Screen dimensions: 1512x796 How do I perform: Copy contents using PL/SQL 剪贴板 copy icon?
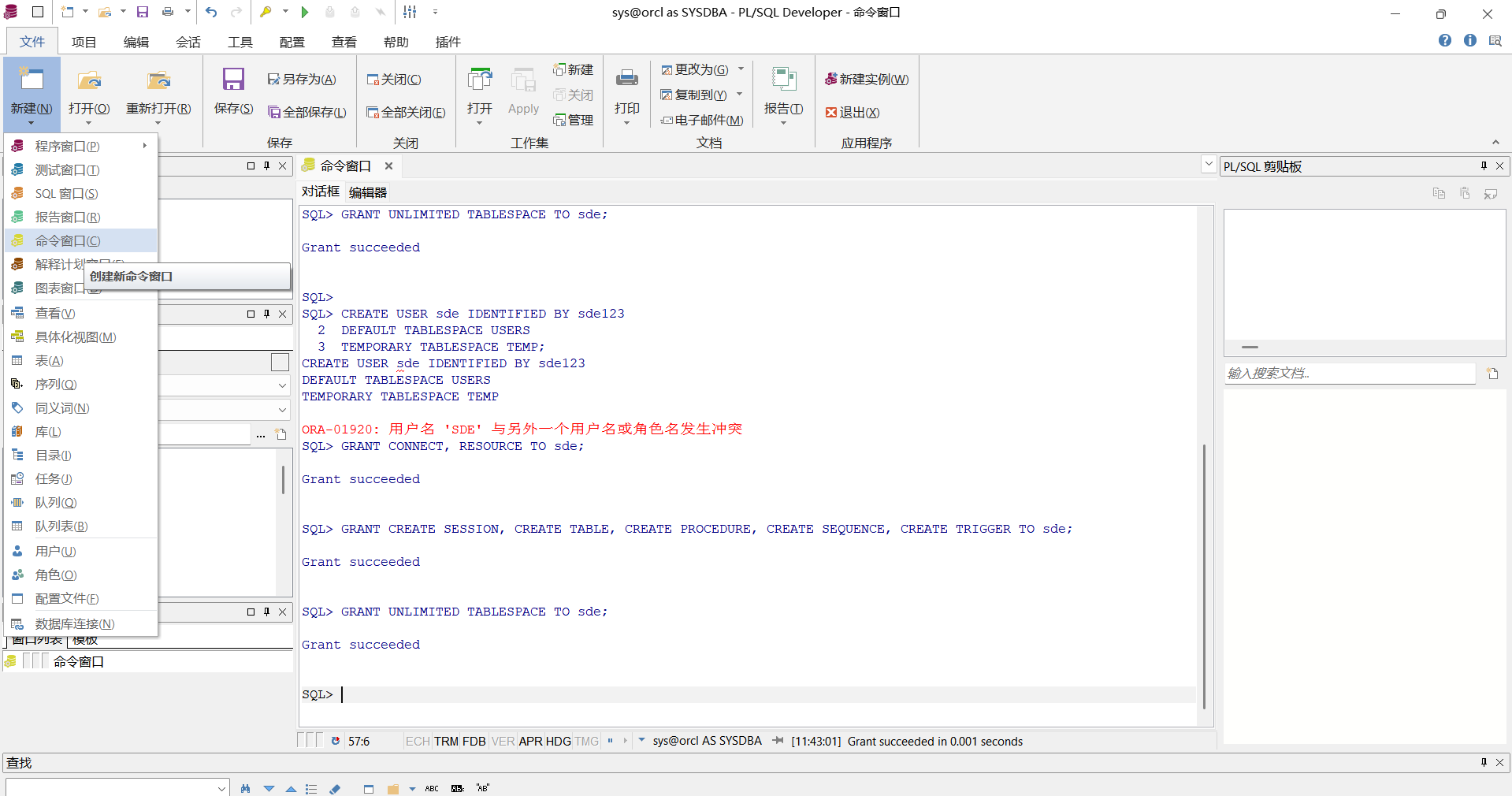(x=1439, y=193)
